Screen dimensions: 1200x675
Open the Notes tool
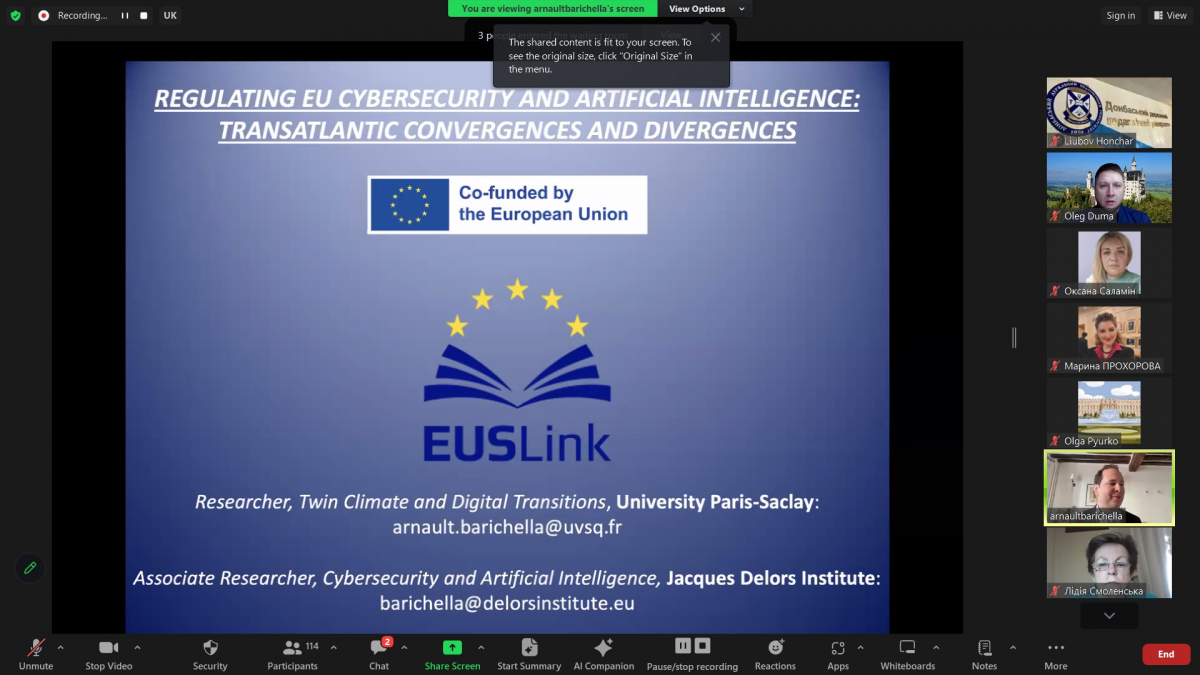[x=984, y=648]
